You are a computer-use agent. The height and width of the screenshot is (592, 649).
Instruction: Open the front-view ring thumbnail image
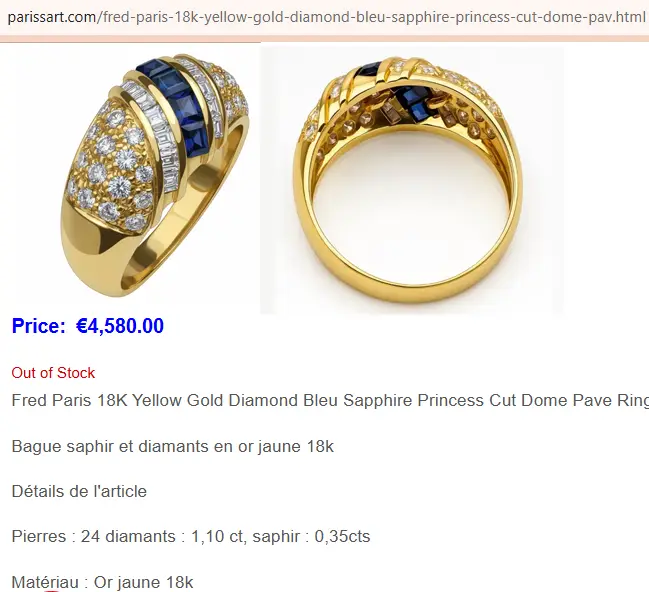(155, 175)
